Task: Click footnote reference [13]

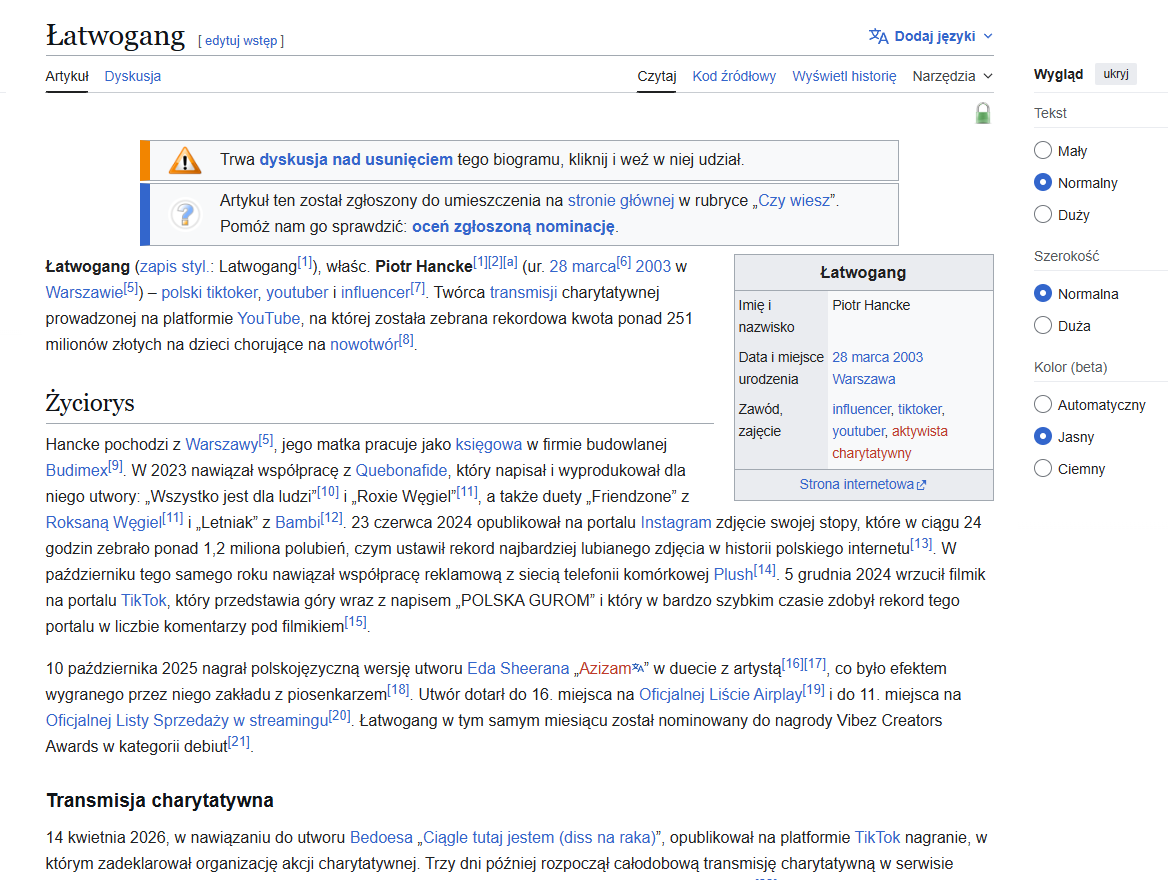Action: coord(921,544)
